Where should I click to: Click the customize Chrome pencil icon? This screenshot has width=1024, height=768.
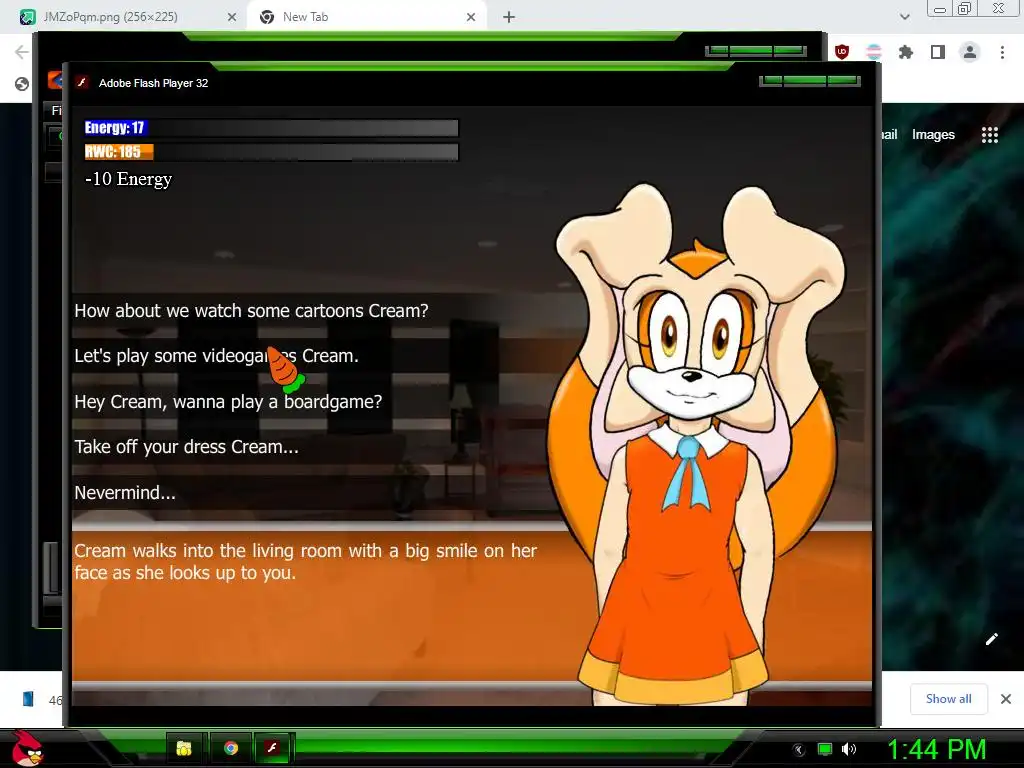pyautogui.click(x=991, y=639)
